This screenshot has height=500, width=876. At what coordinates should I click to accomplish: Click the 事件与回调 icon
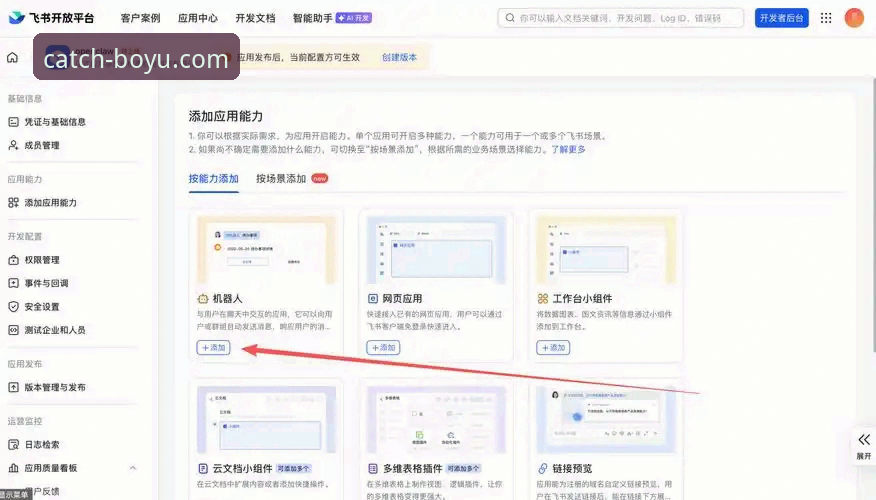(x=13, y=283)
